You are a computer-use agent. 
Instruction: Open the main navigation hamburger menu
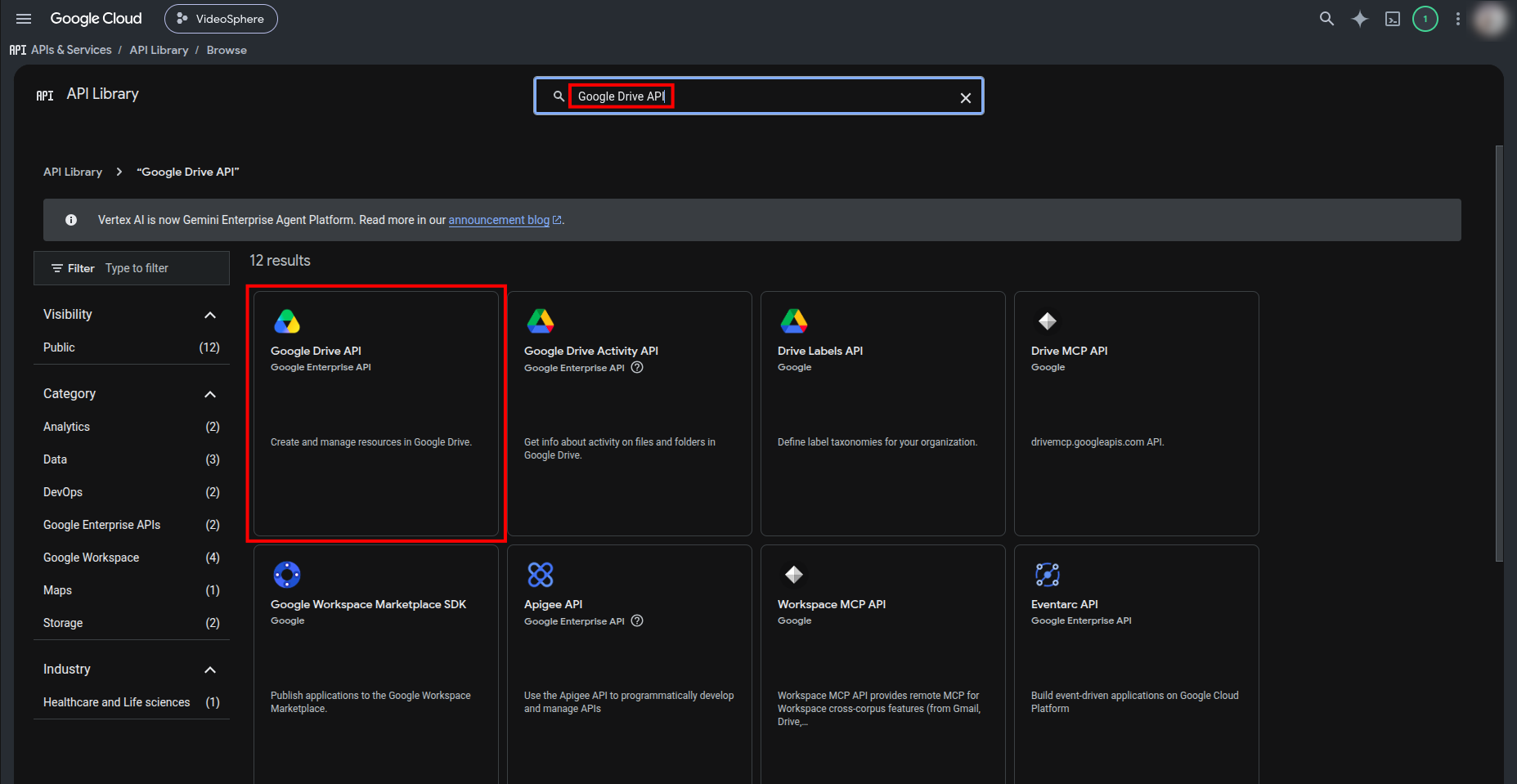24,19
